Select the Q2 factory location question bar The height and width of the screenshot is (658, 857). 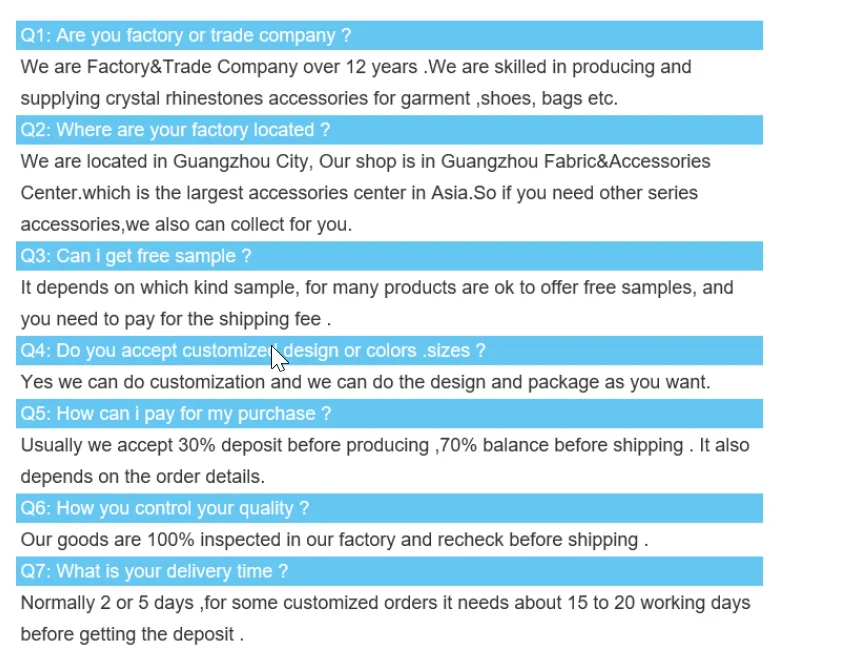tap(175, 130)
